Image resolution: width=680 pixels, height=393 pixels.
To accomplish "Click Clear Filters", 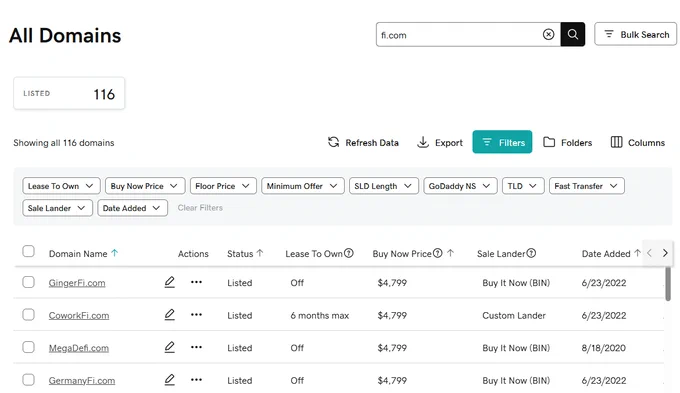I will tap(200, 208).
